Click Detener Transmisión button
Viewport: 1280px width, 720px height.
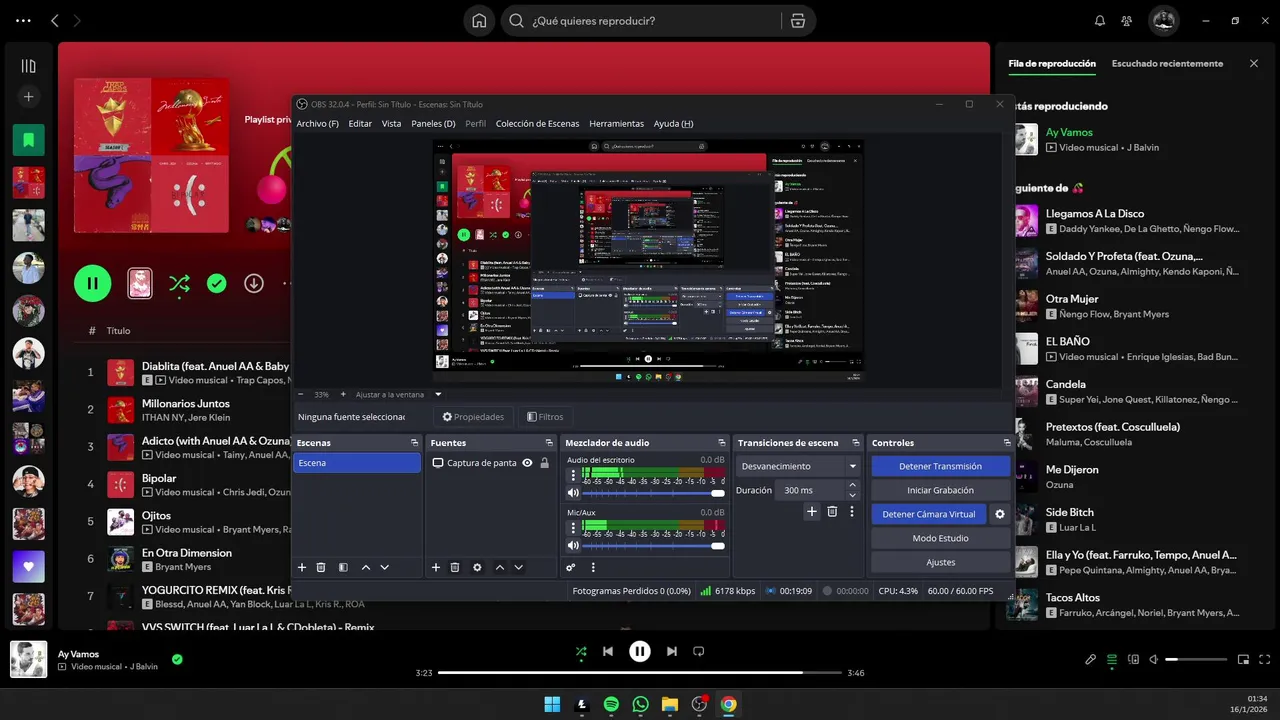pos(940,466)
